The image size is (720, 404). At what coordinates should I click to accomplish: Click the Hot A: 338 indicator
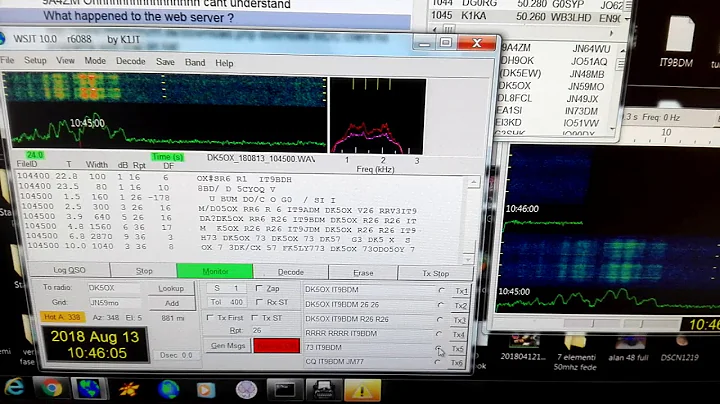62,317
